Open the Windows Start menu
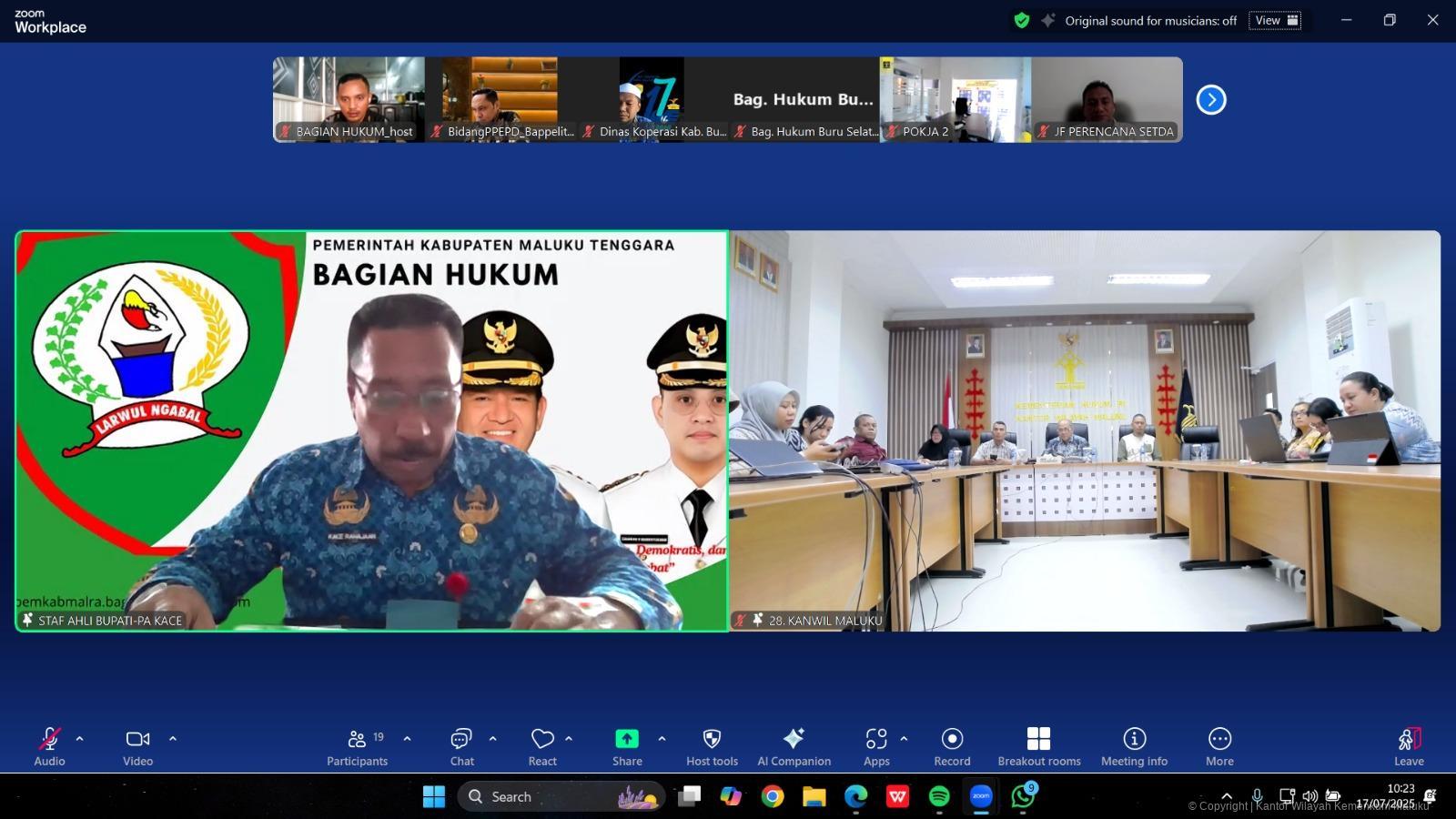Image resolution: width=1456 pixels, height=819 pixels. pyautogui.click(x=434, y=796)
